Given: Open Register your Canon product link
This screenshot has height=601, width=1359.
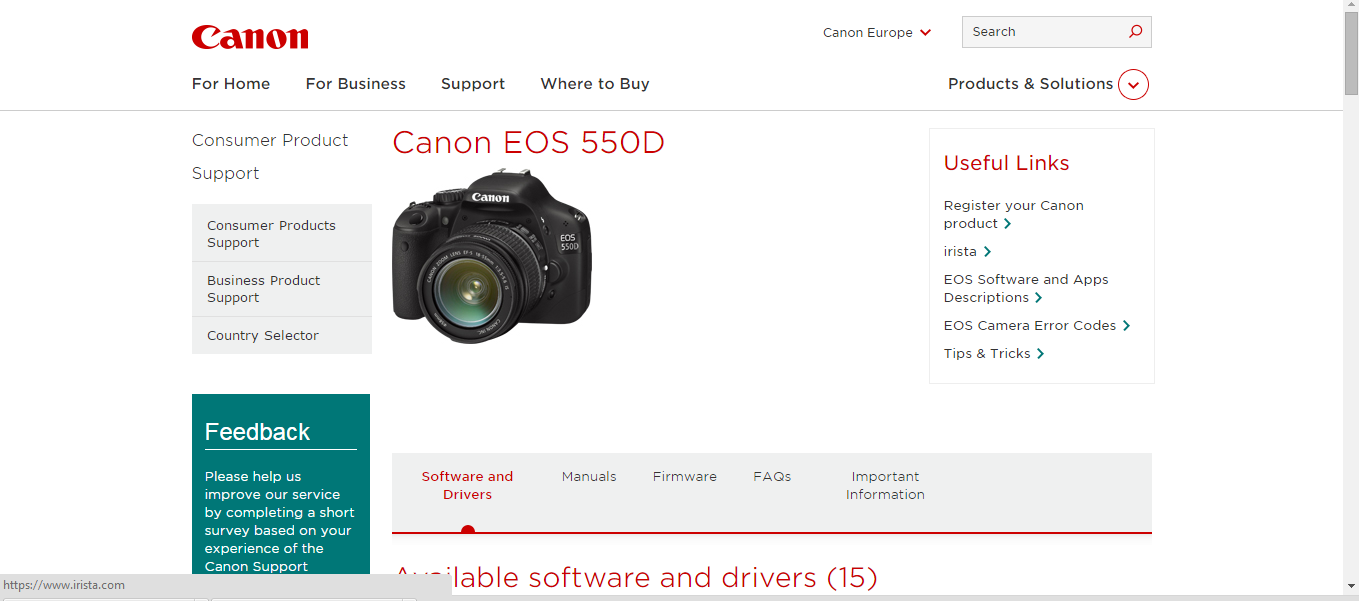Looking at the screenshot, I should pyautogui.click(x=1014, y=214).
